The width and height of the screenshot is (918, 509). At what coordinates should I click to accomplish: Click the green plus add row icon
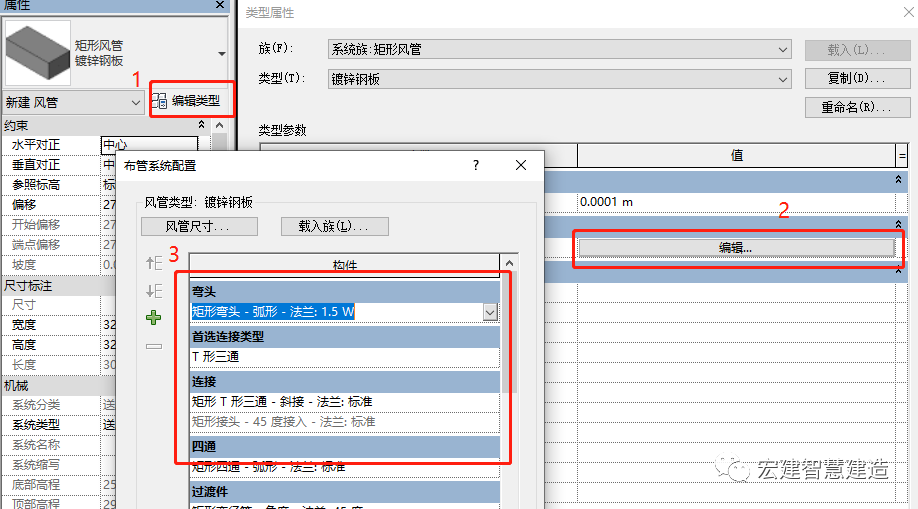tap(153, 318)
